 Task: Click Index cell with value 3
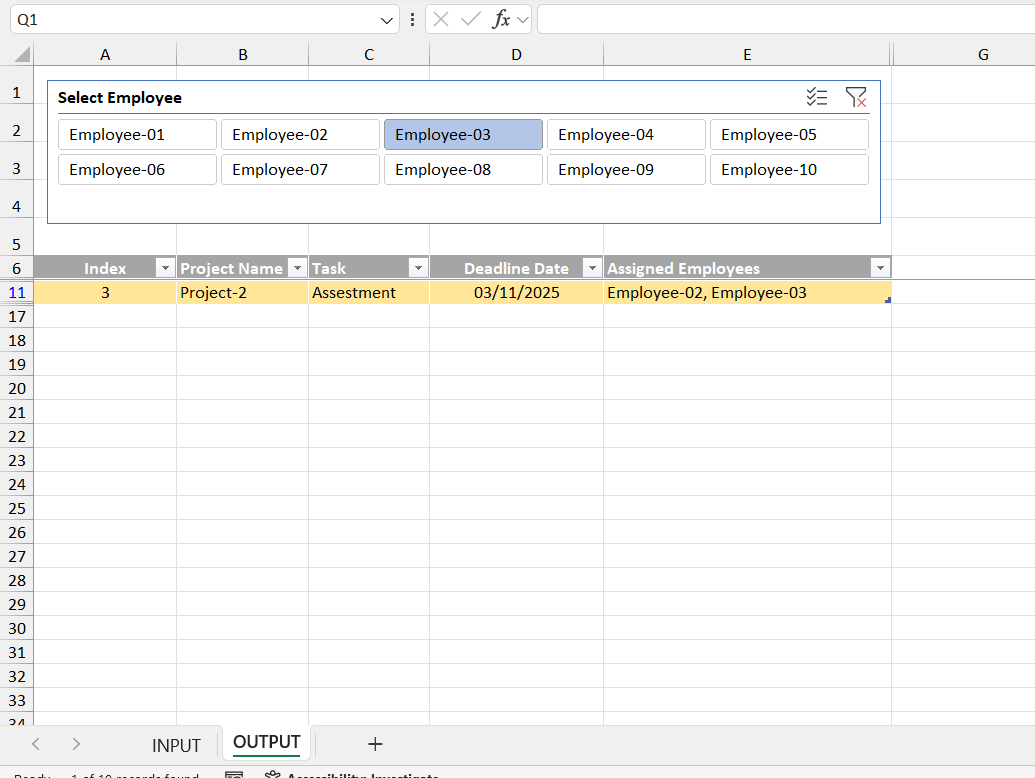(x=105, y=292)
